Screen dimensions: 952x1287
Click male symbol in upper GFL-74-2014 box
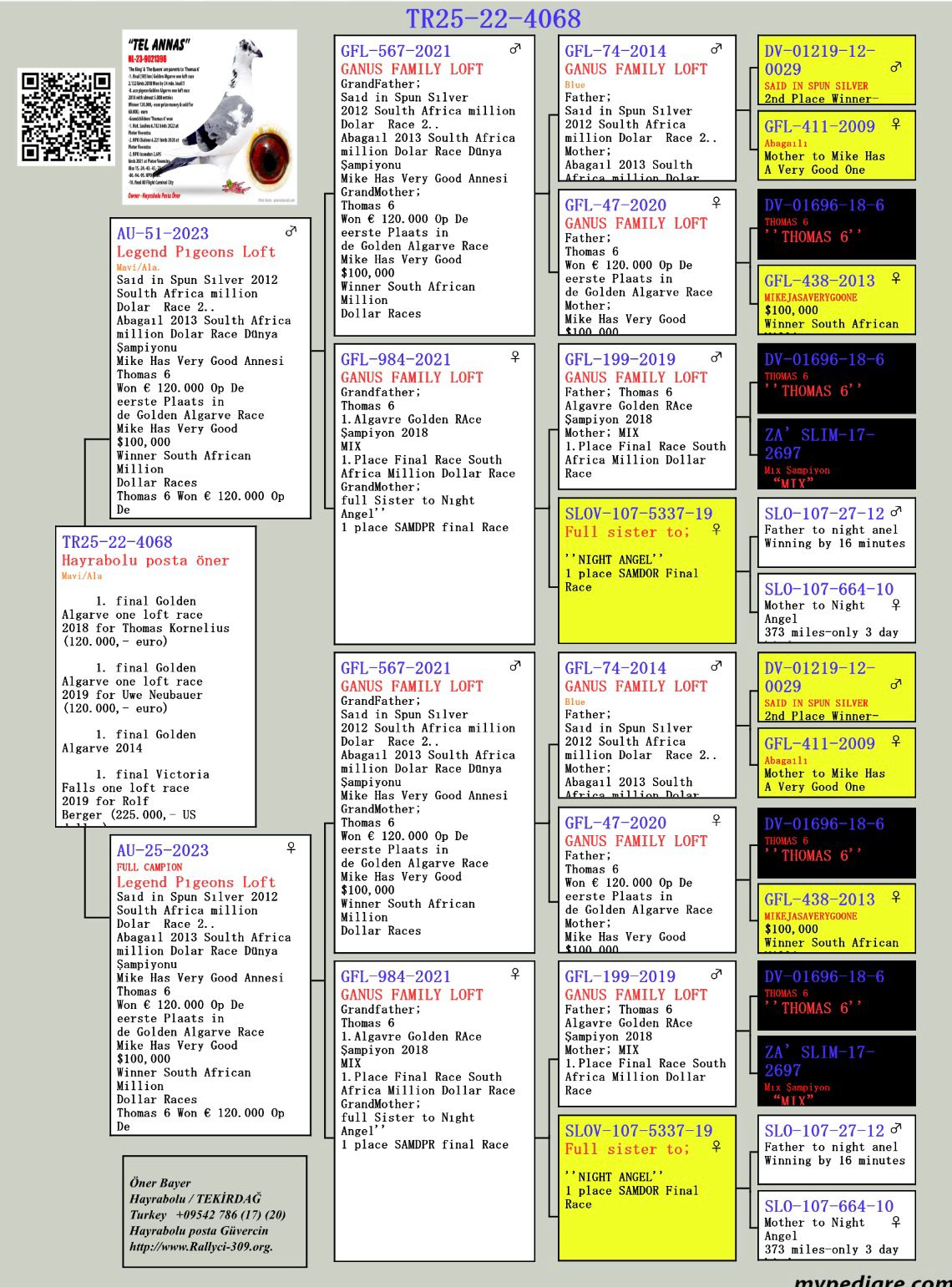(x=716, y=48)
